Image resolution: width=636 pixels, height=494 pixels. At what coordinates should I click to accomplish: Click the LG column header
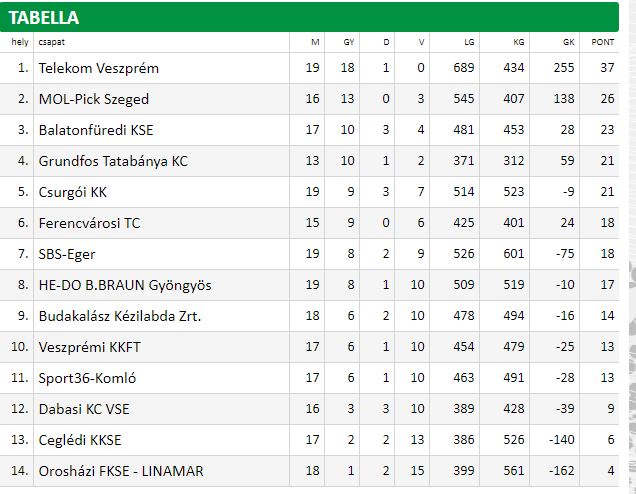point(469,42)
